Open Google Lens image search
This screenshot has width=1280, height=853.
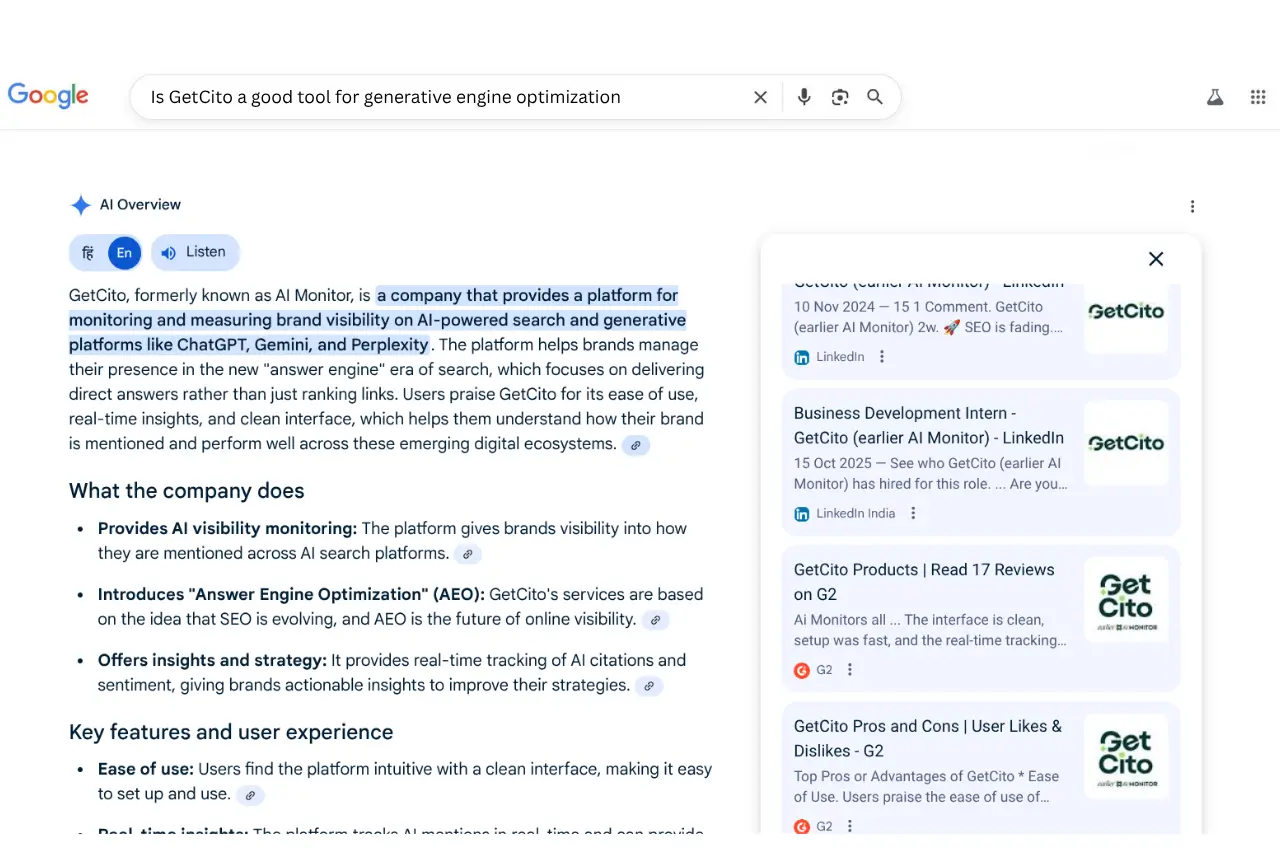(839, 96)
